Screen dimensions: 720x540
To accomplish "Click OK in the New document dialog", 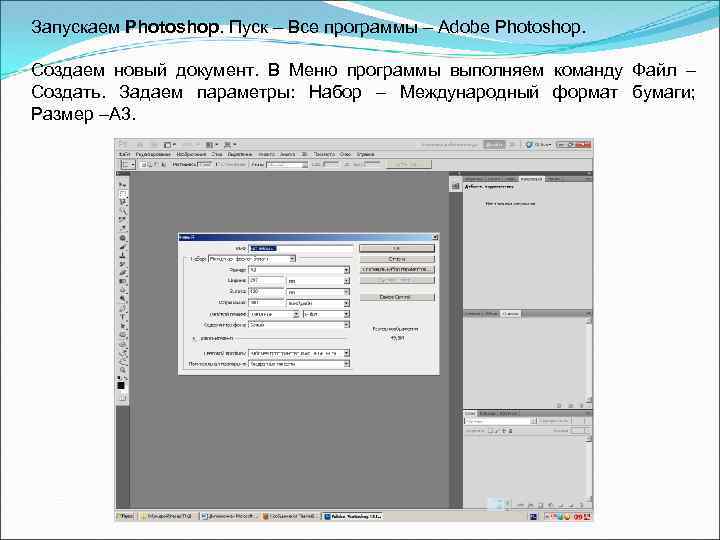I will 397,248.
